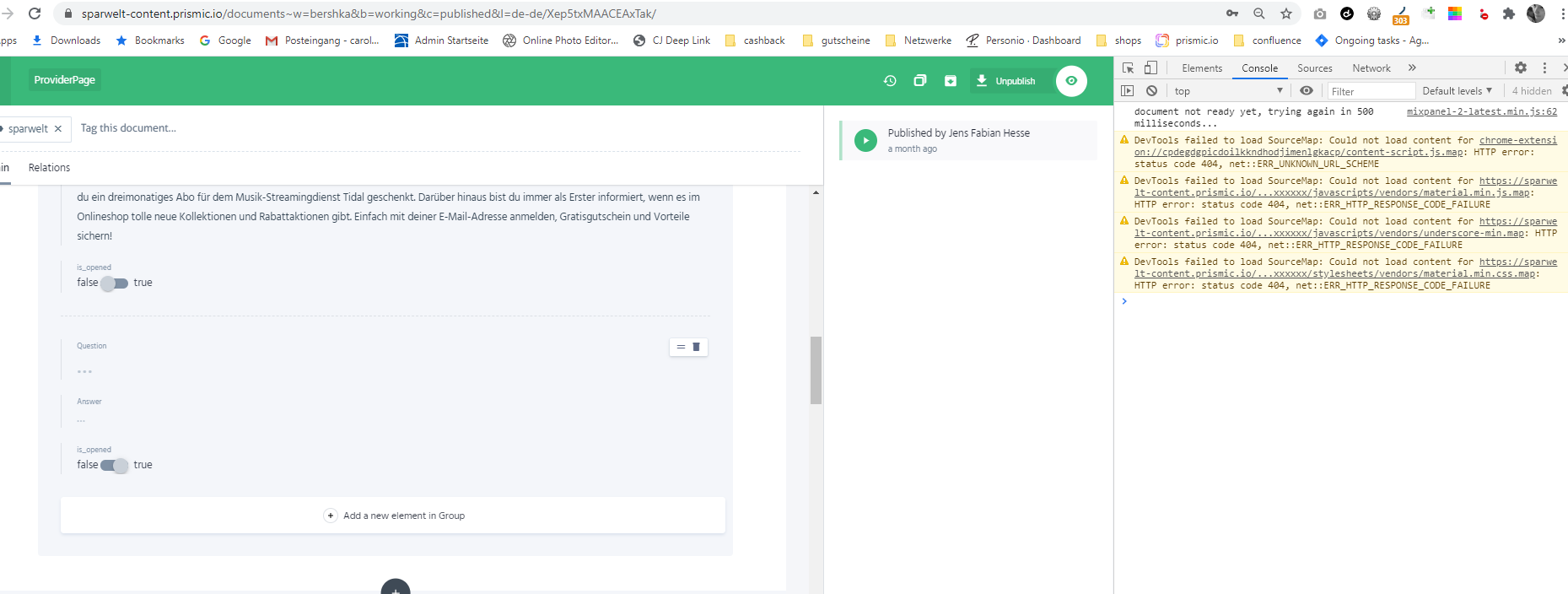Unpublish the document
The image size is (1568, 594).
pyautogui.click(x=1006, y=81)
